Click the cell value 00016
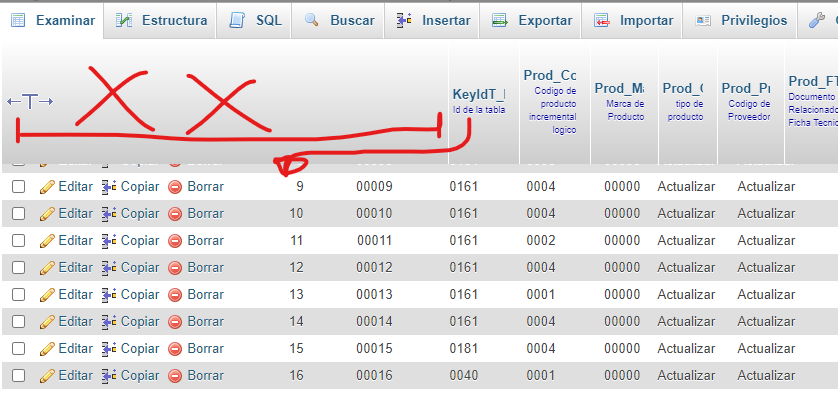 click(374, 375)
